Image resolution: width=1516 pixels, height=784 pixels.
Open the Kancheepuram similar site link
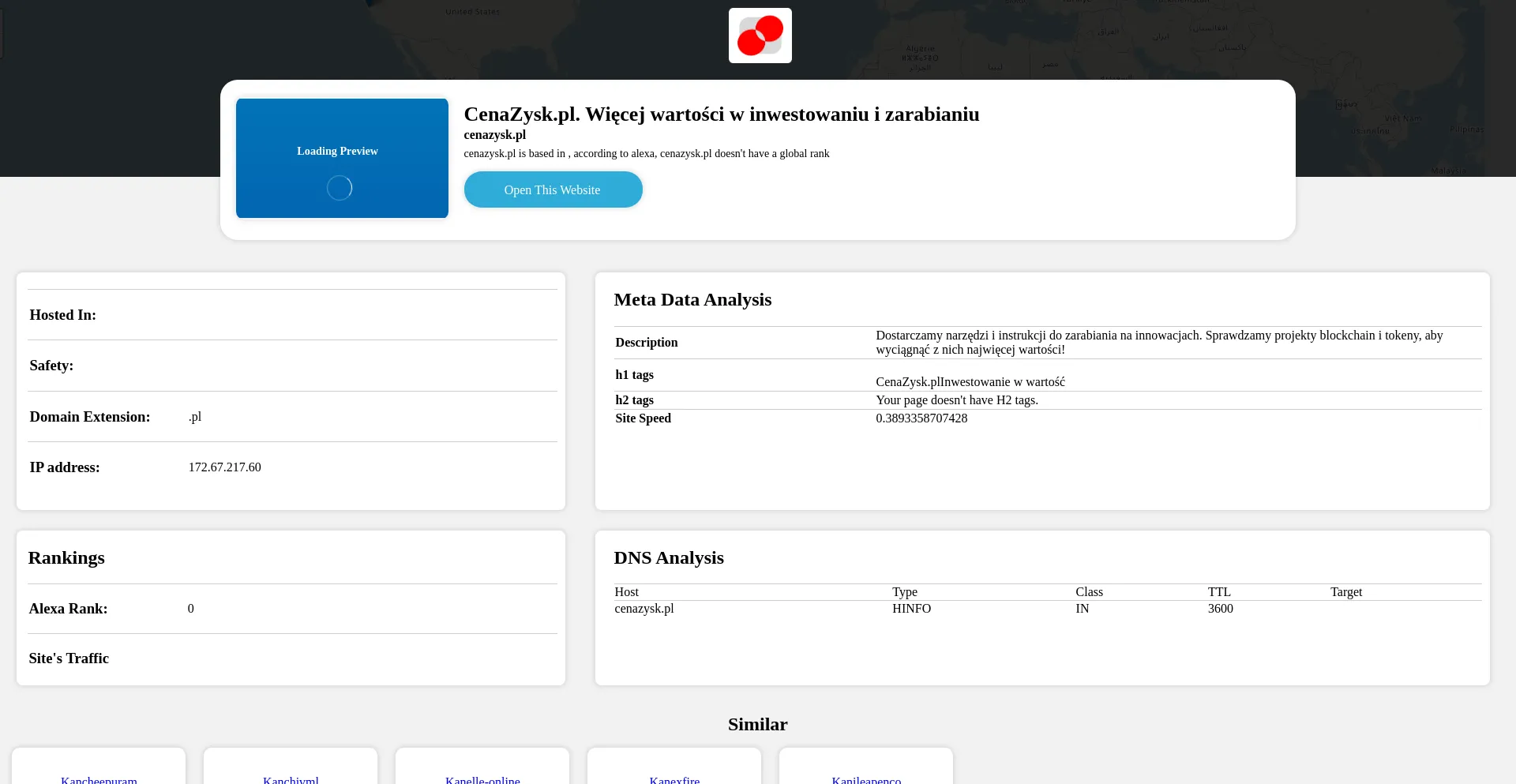click(99, 780)
